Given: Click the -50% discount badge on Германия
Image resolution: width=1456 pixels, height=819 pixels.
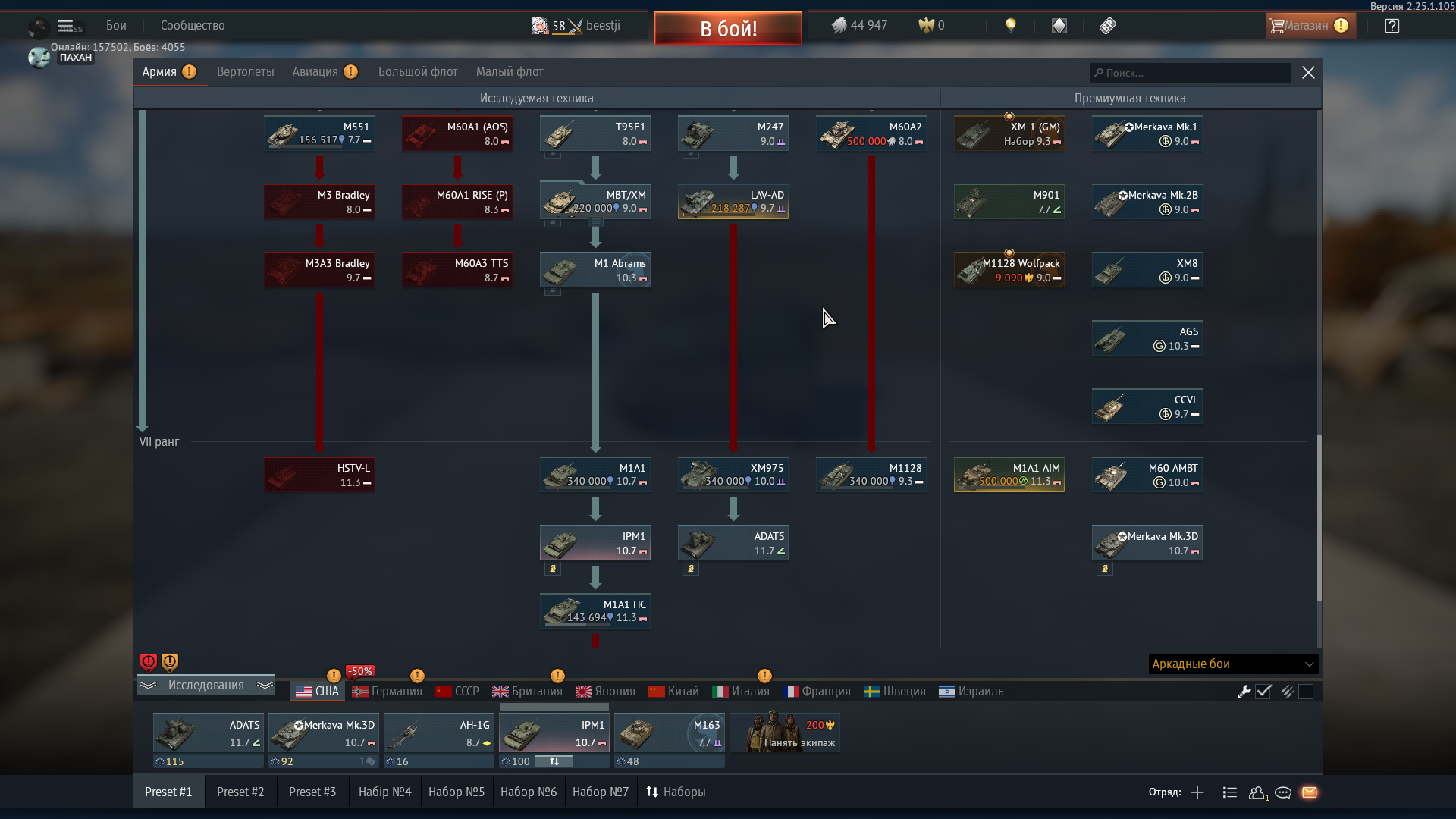Looking at the screenshot, I should (x=360, y=671).
